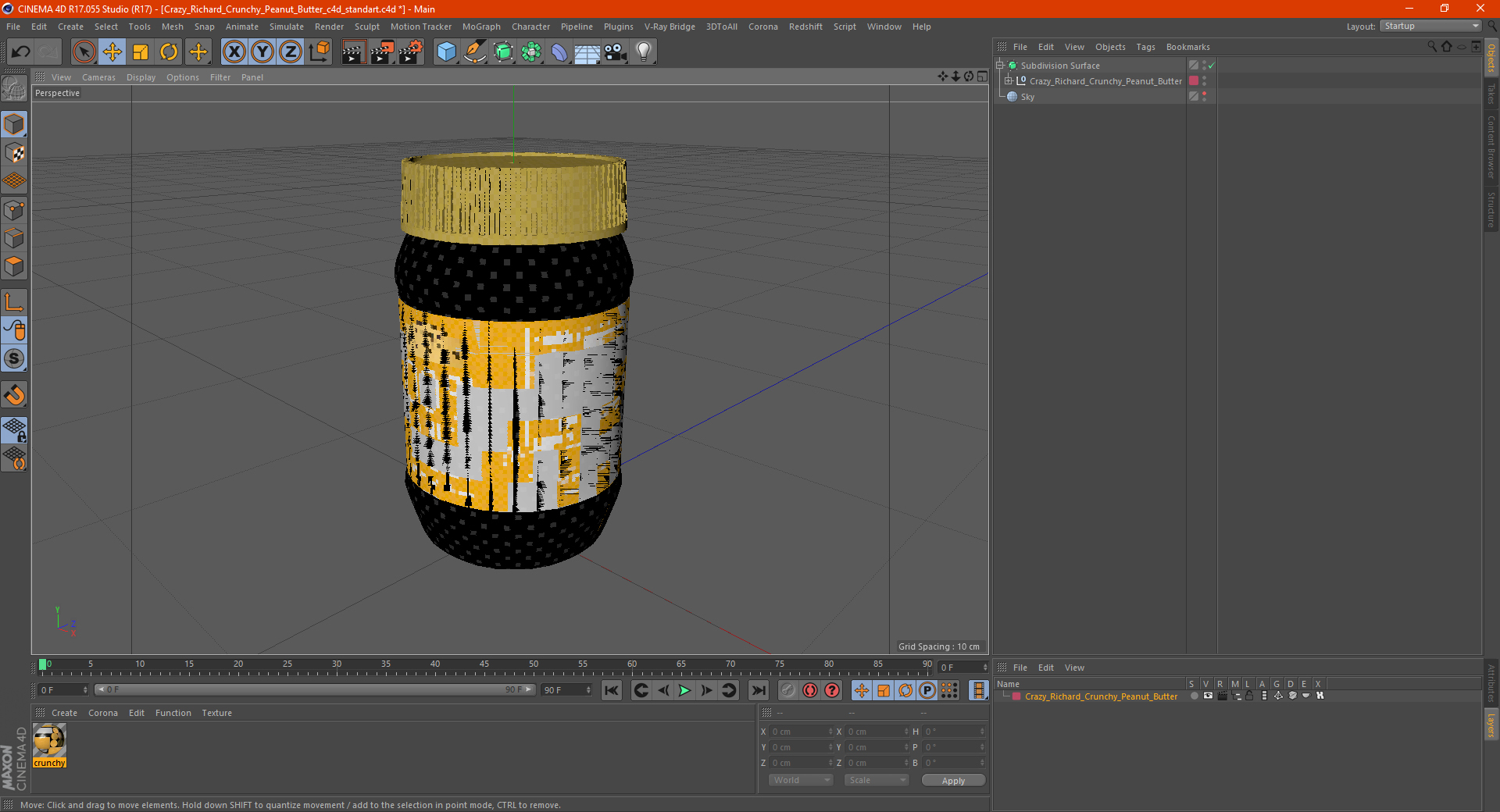The height and width of the screenshot is (812, 1500).
Task: Go to start of animation
Action: [612, 690]
